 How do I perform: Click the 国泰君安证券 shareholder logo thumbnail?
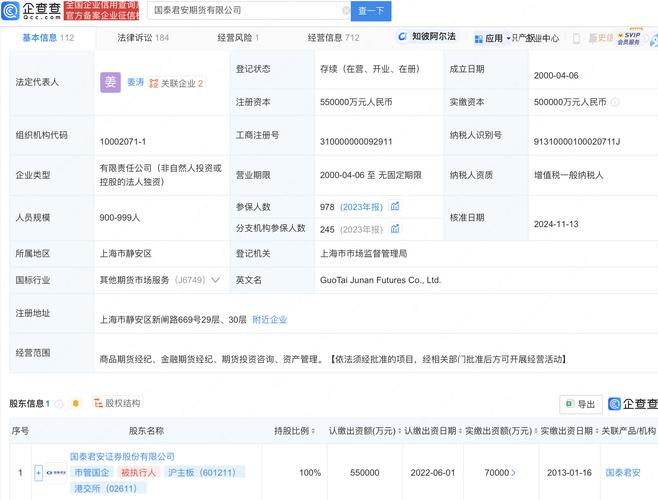click(56, 473)
